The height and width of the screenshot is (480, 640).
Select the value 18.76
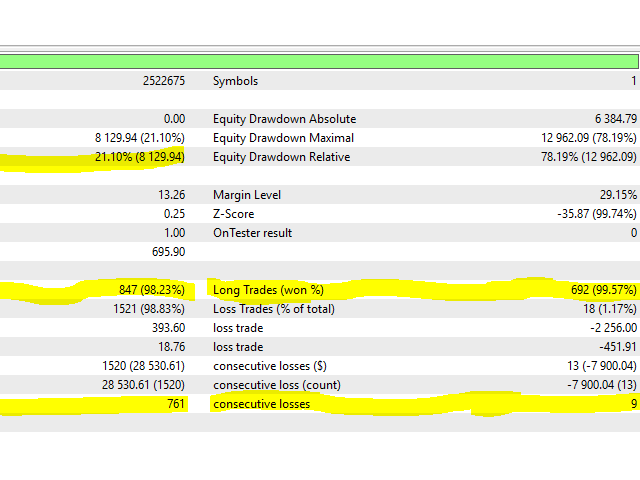pyautogui.click(x=171, y=347)
